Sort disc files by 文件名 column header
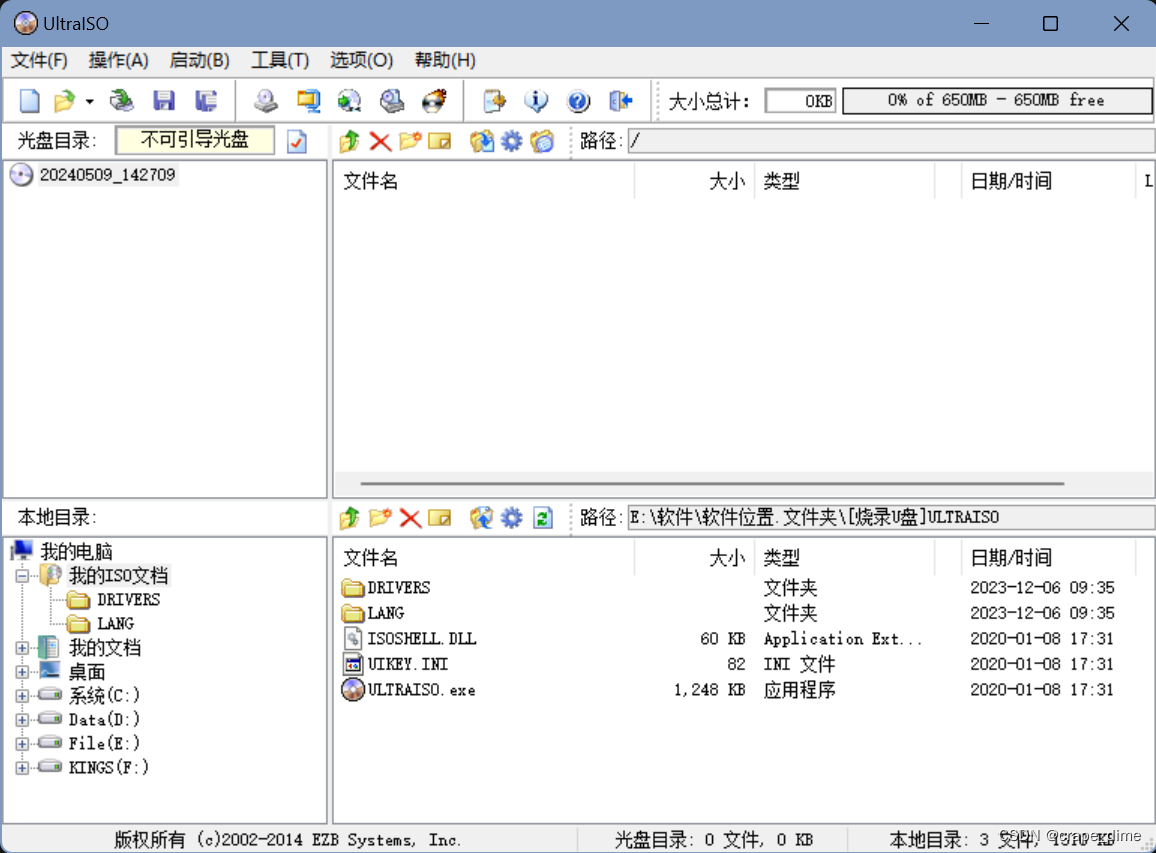The height and width of the screenshot is (853, 1156). click(x=484, y=181)
